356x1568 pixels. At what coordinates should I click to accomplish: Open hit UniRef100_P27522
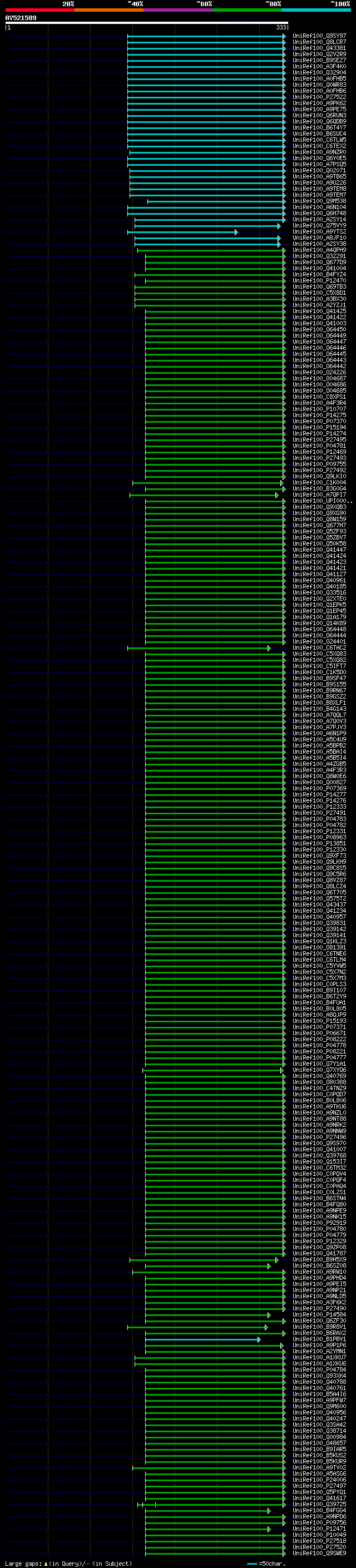(319, 97)
